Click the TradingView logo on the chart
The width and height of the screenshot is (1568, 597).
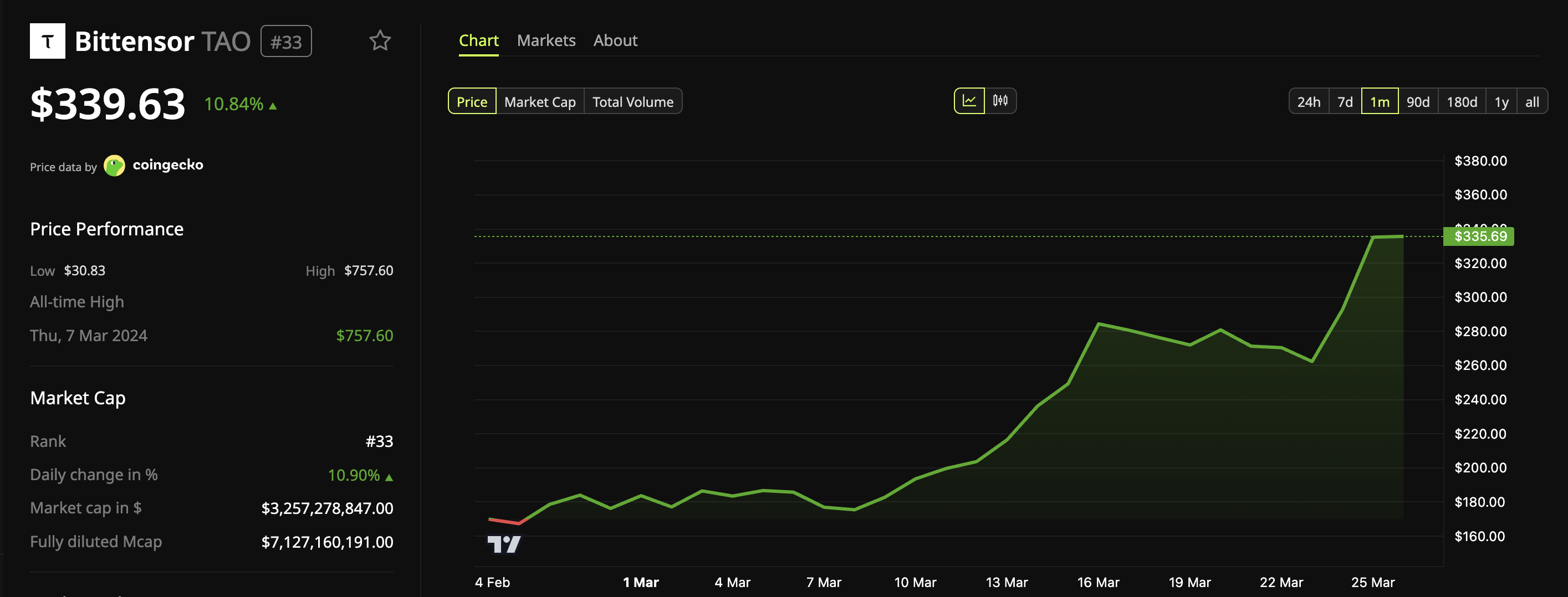tap(504, 543)
